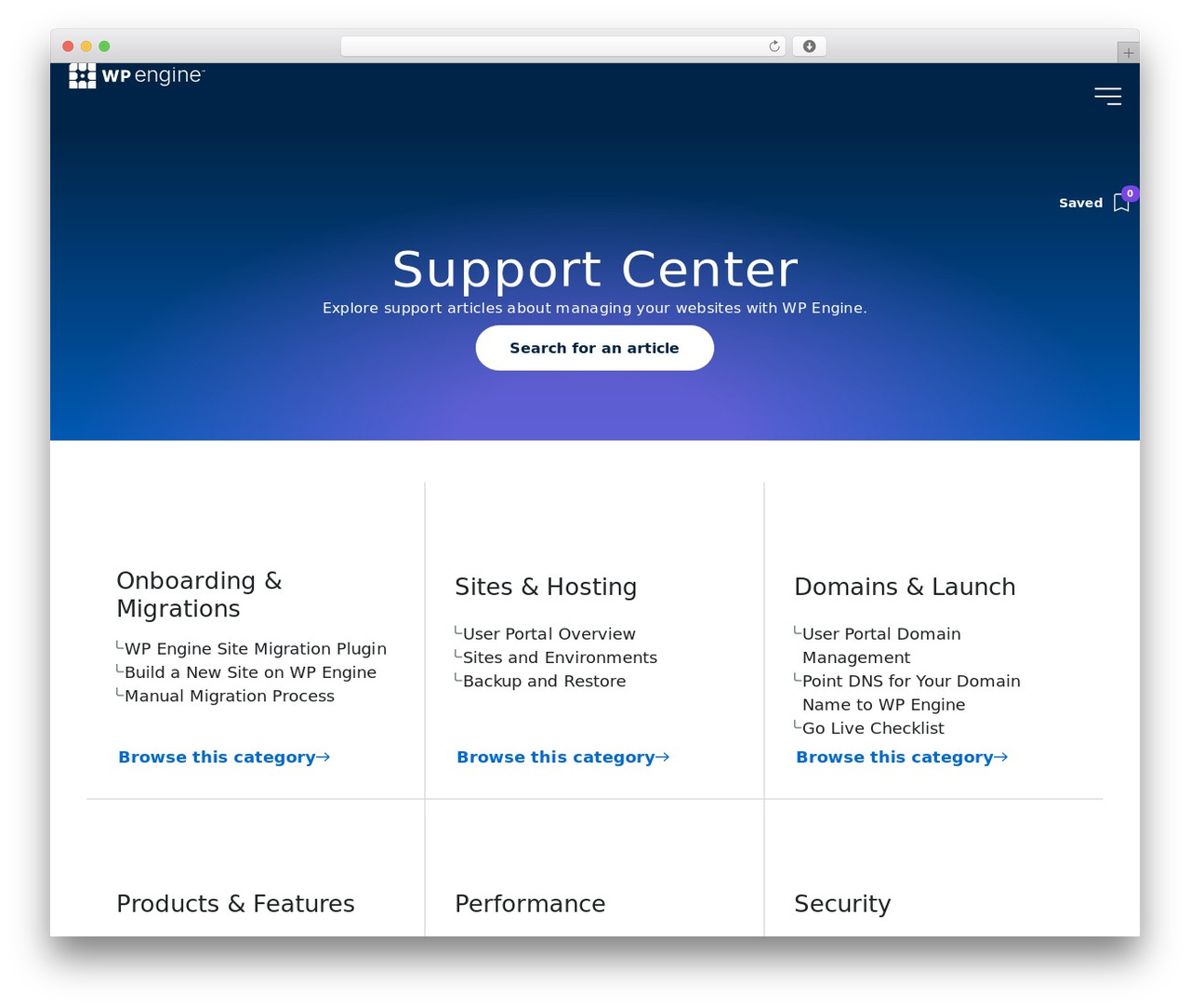Open Build a New Site on WP Engine
This screenshot has width=1190, height=1008.
(x=251, y=672)
